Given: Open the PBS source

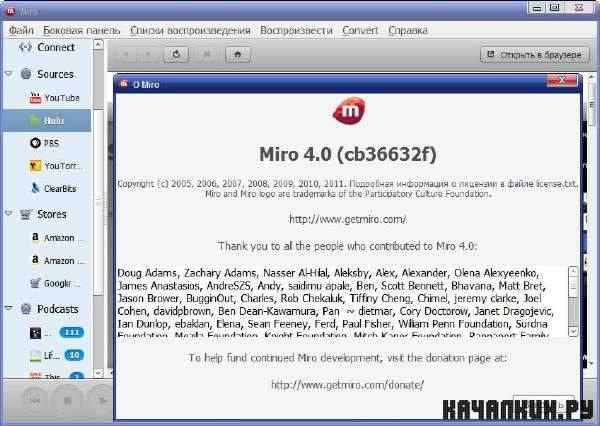Looking at the screenshot, I should coord(45,143).
